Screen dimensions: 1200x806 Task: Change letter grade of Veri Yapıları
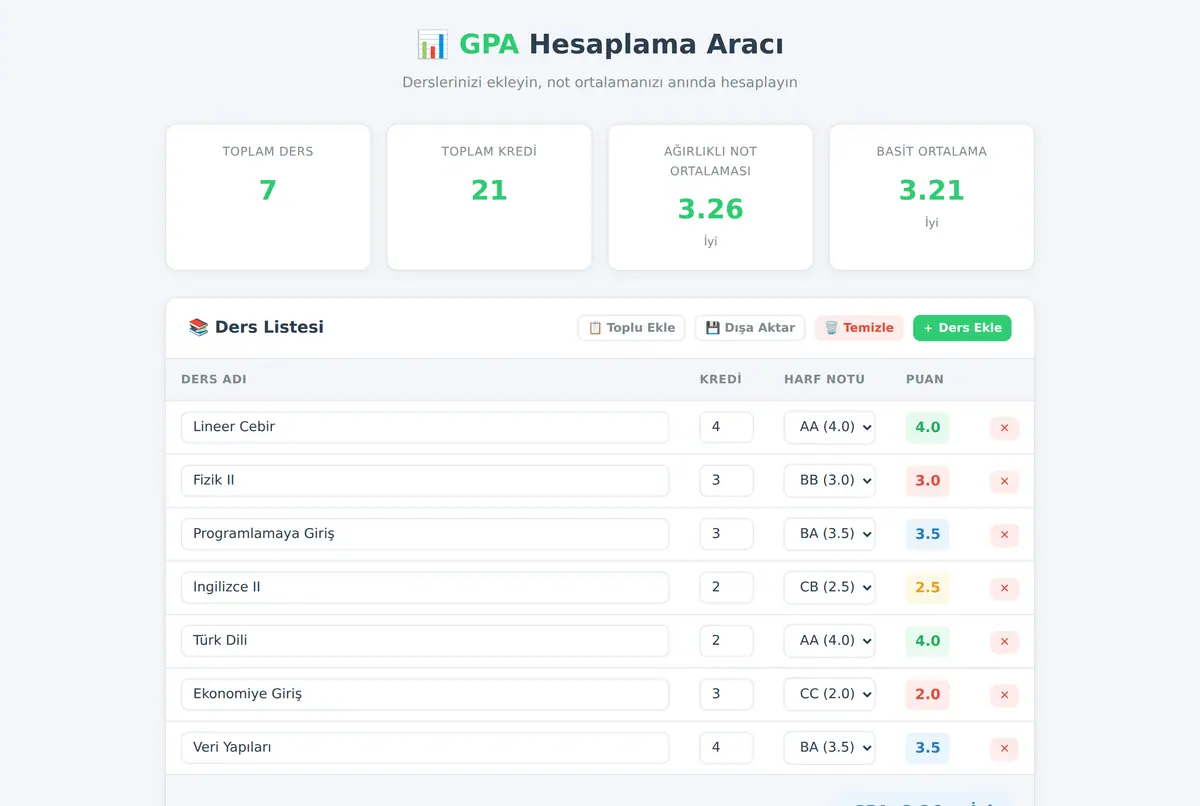point(829,747)
